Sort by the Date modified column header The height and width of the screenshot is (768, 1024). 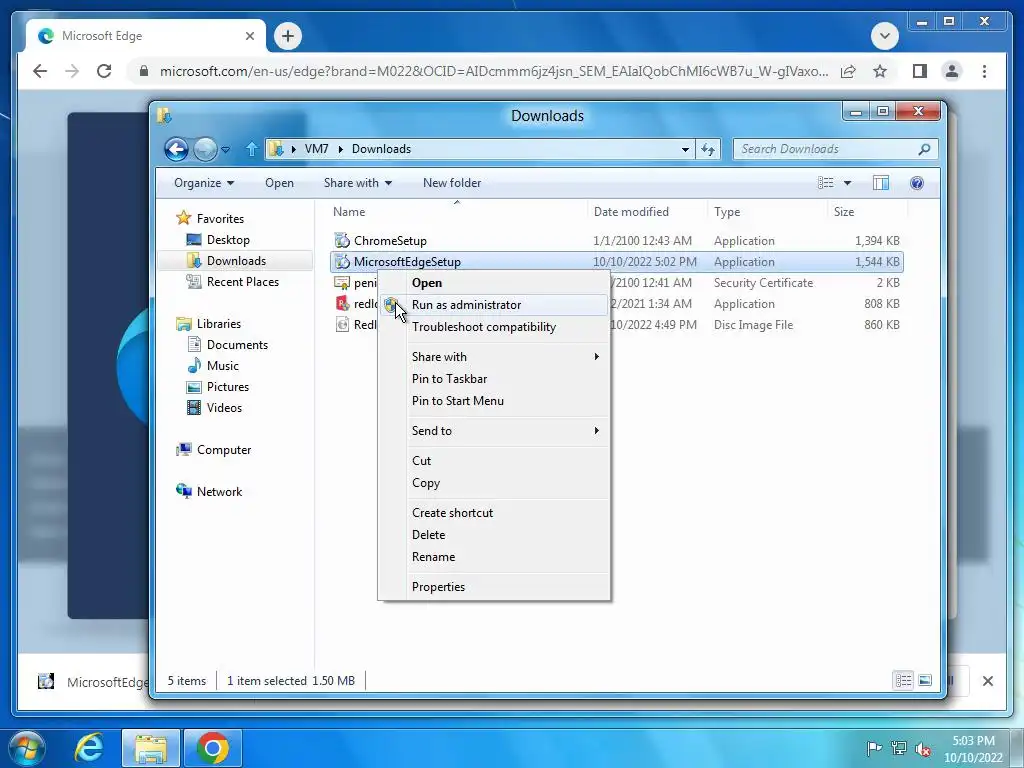(631, 212)
